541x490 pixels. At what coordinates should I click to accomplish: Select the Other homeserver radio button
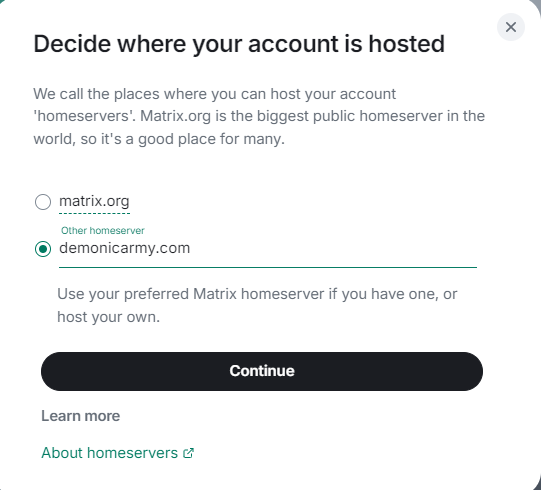[x=43, y=249]
